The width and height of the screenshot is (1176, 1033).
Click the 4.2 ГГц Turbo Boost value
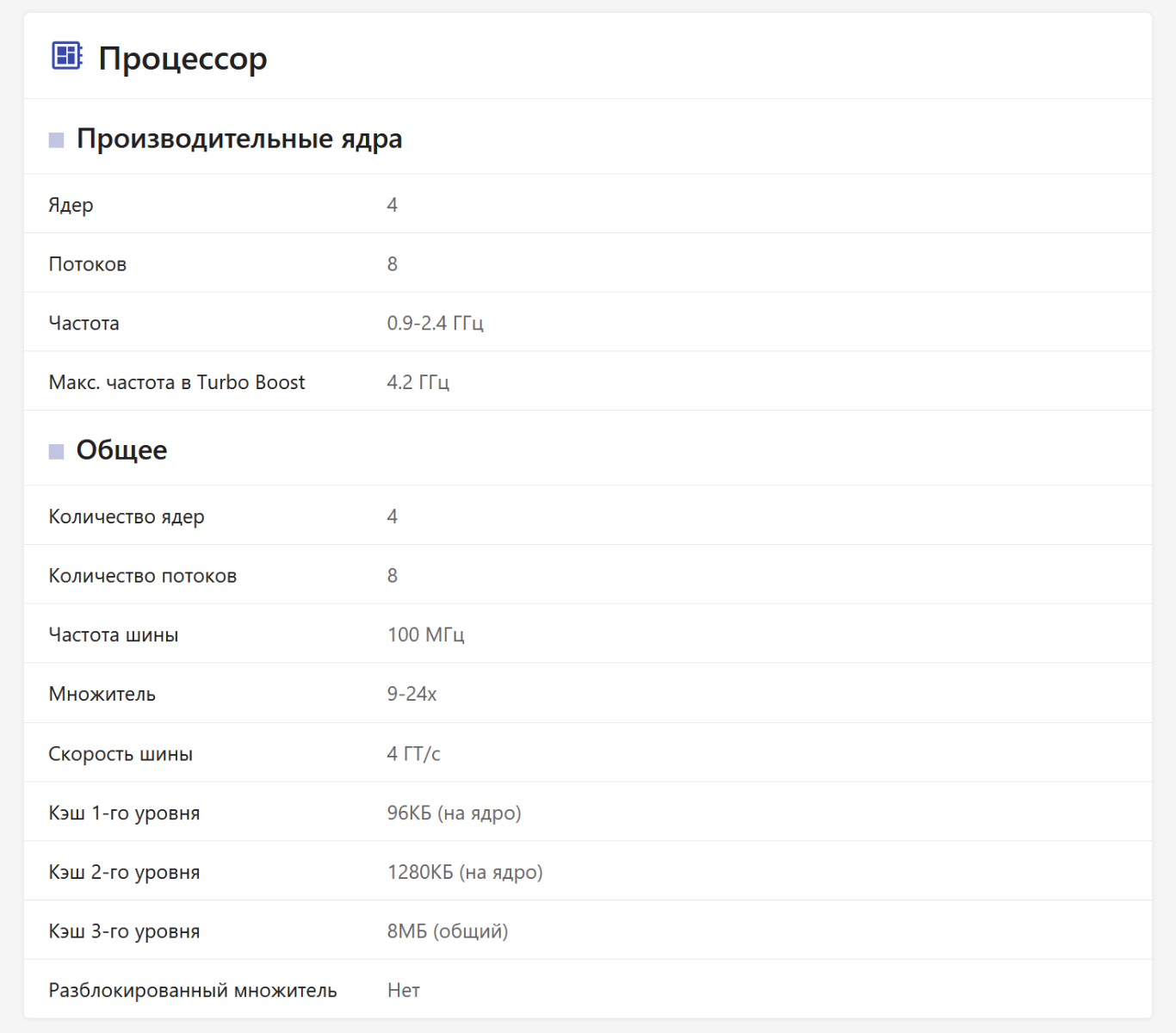(418, 382)
